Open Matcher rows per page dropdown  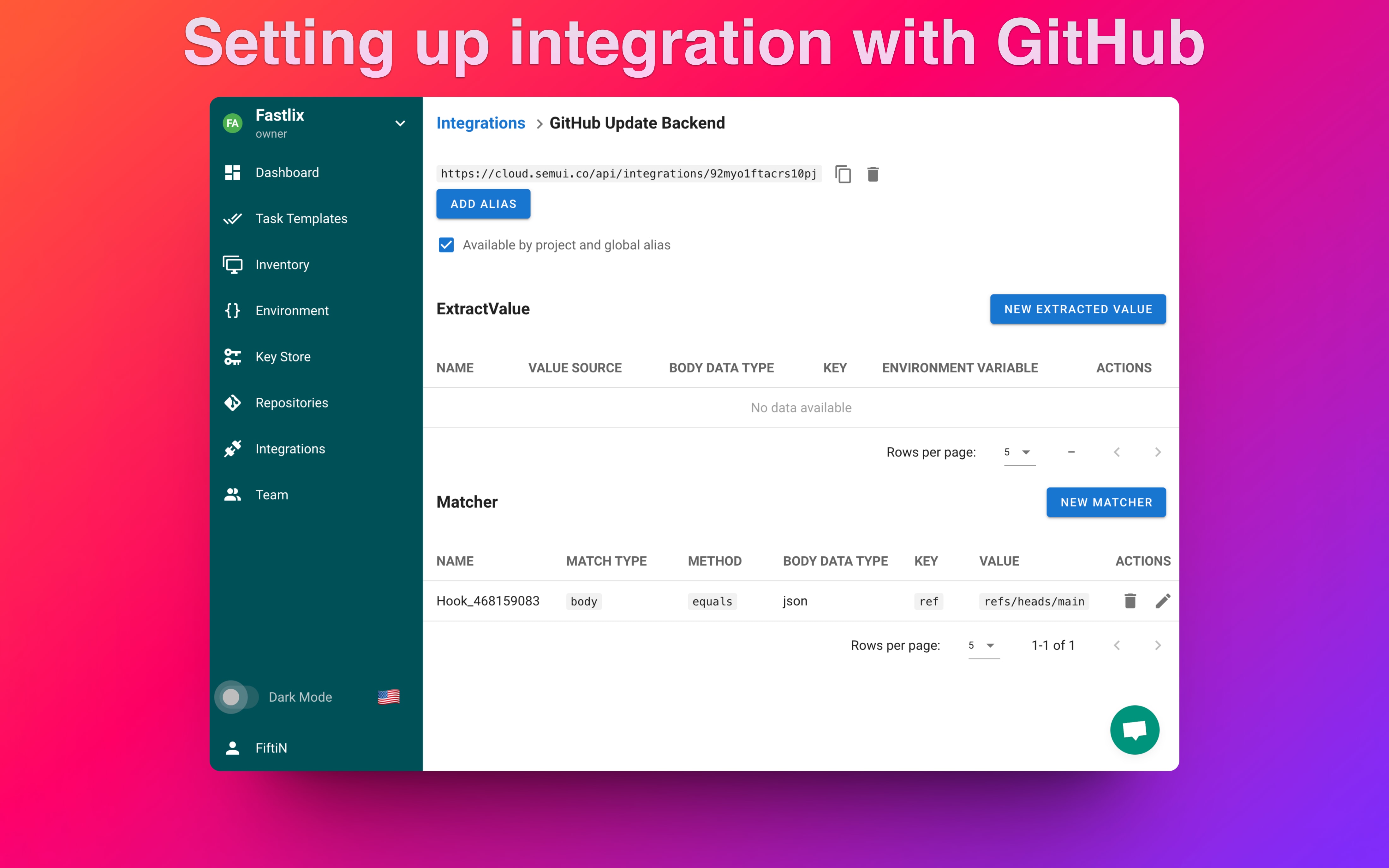pyautogui.click(x=984, y=645)
